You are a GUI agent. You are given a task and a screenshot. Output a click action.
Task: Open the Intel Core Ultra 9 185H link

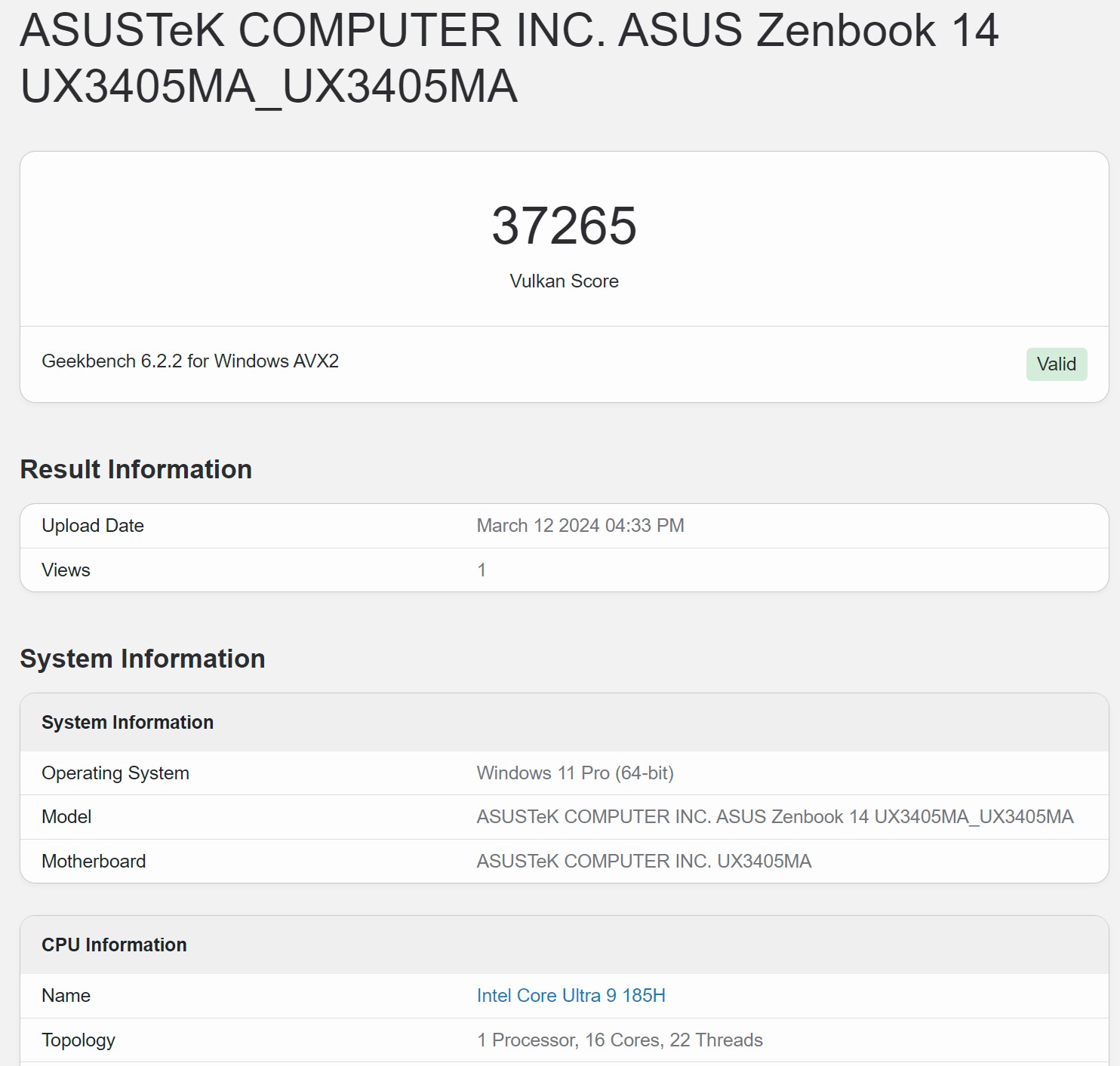(x=571, y=996)
